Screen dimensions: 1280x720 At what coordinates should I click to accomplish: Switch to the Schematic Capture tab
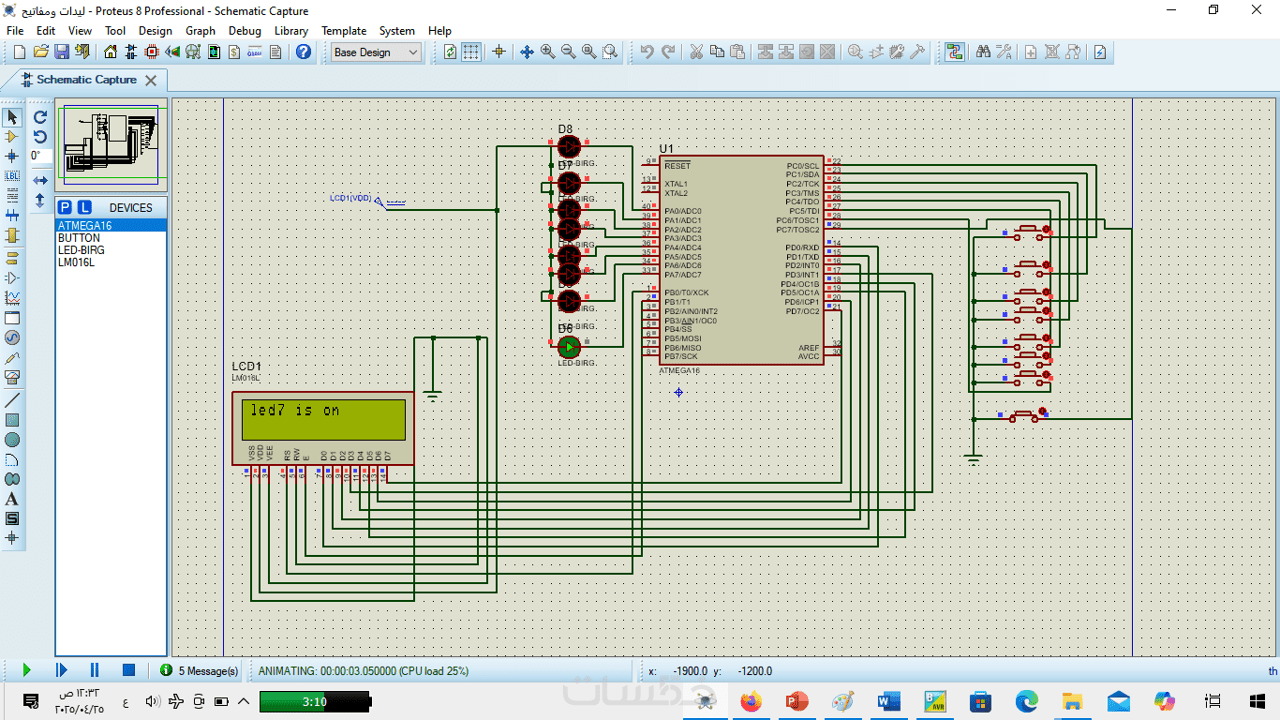[x=86, y=80]
